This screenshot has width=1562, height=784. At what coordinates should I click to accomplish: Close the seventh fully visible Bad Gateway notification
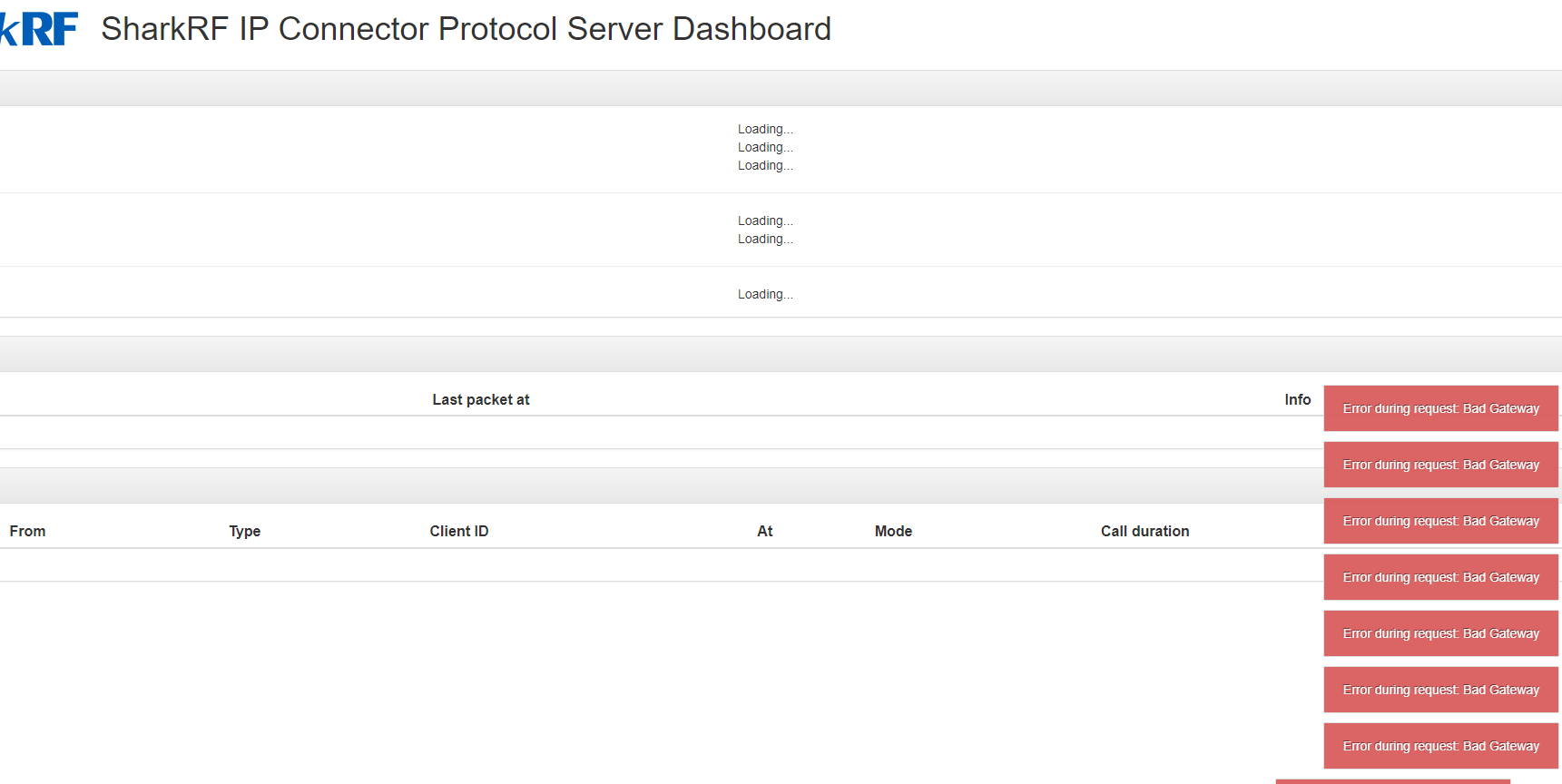(1440, 746)
